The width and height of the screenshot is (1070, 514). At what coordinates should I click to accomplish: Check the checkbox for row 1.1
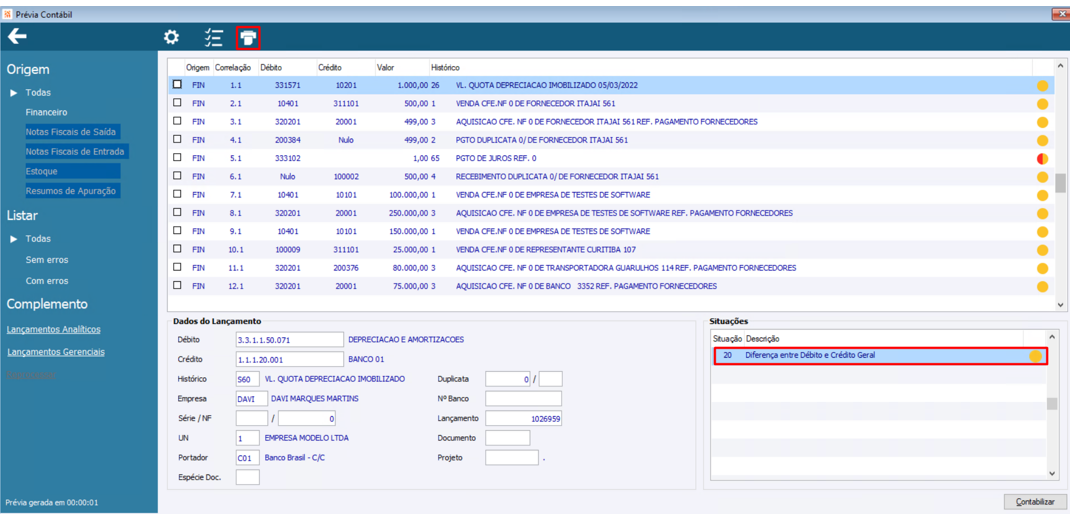pos(177,85)
